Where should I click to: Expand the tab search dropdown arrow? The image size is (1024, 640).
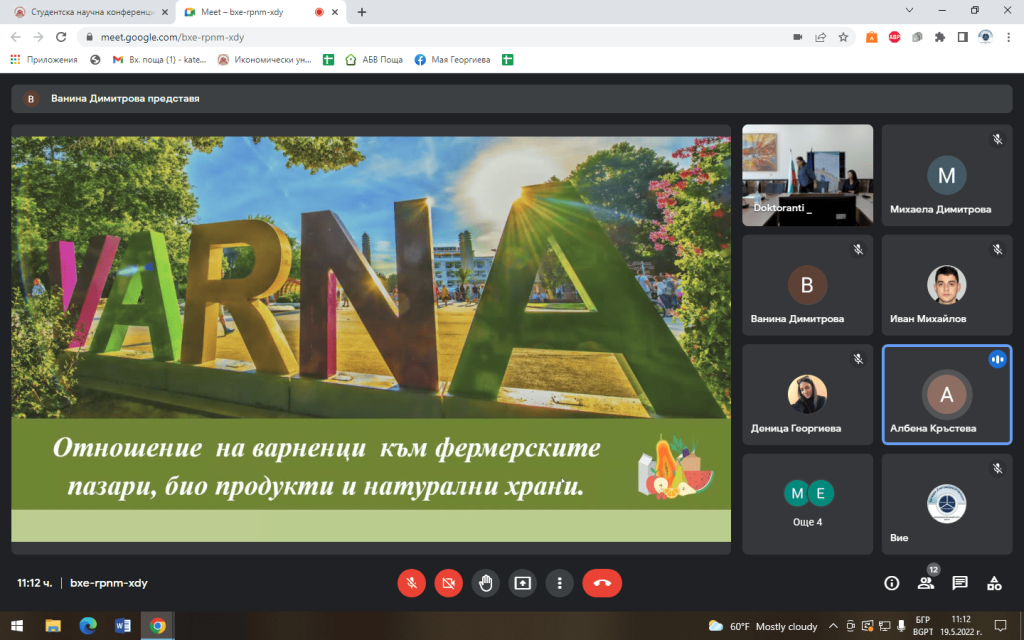click(909, 10)
